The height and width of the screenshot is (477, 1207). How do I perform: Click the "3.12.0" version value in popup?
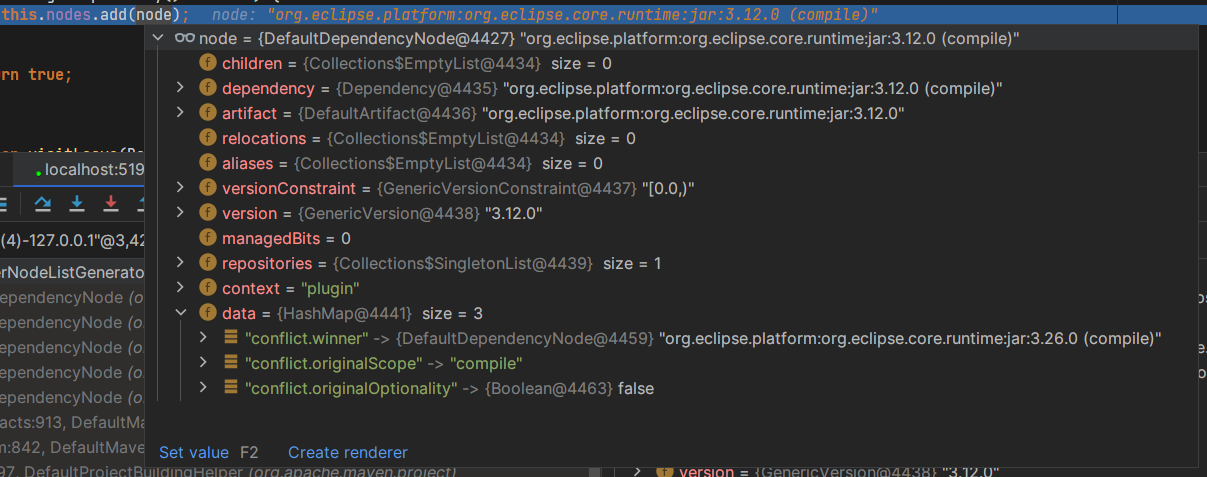tap(514, 213)
